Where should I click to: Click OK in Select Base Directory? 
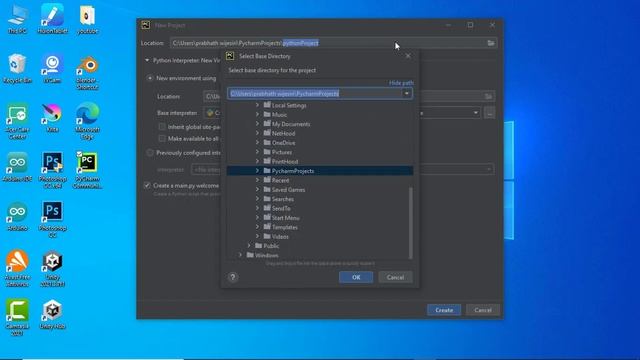click(x=356, y=277)
